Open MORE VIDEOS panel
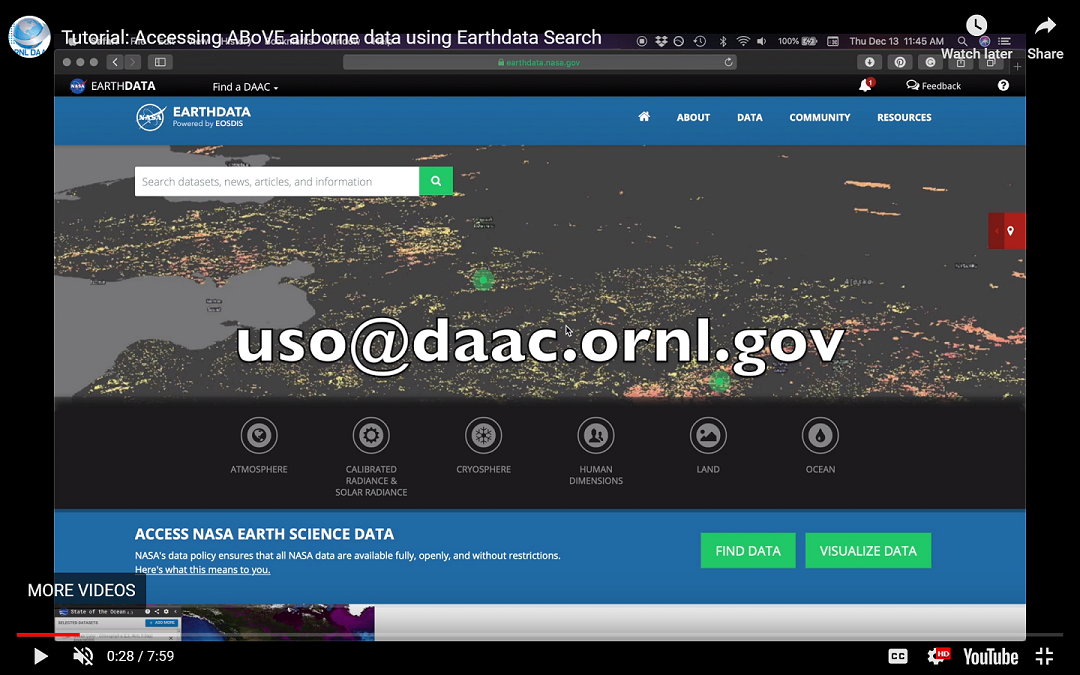 pyautogui.click(x=81, y=590)
